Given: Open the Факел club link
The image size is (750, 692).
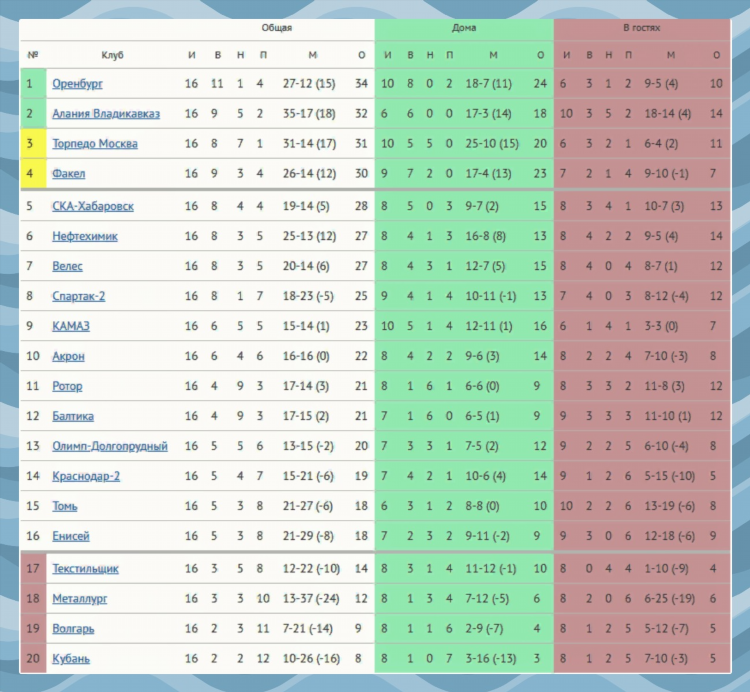Looking at the screenshot, I should pyautogui.click(x=68, y=174).
